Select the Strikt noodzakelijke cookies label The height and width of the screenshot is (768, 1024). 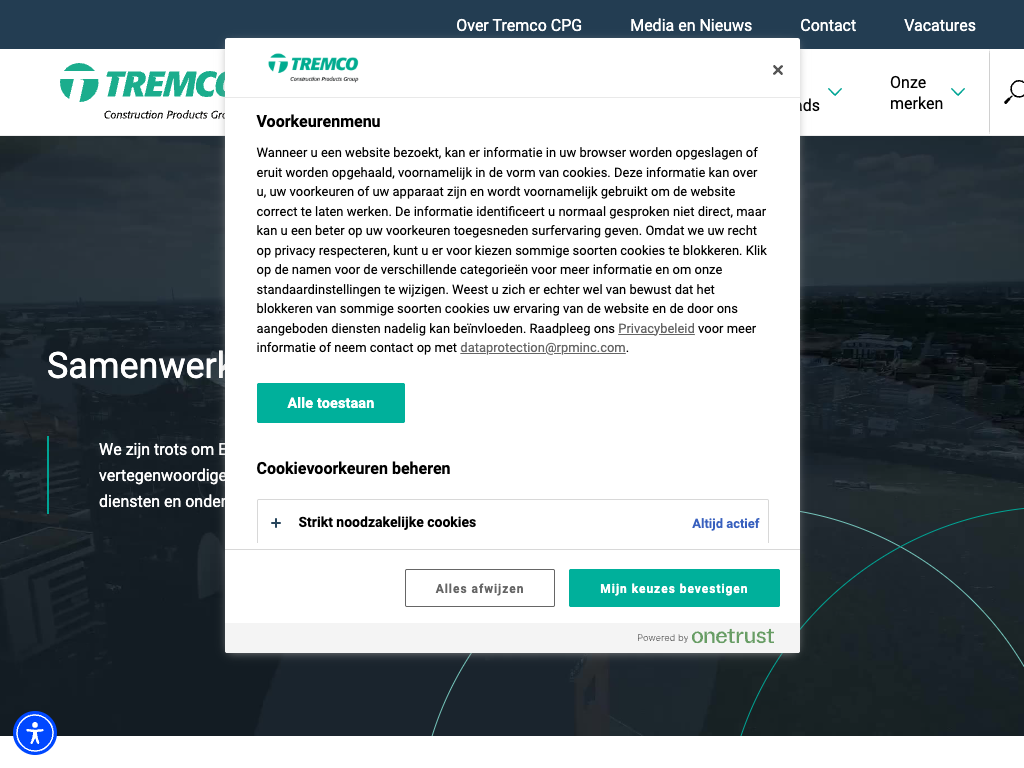pos(386,523)
